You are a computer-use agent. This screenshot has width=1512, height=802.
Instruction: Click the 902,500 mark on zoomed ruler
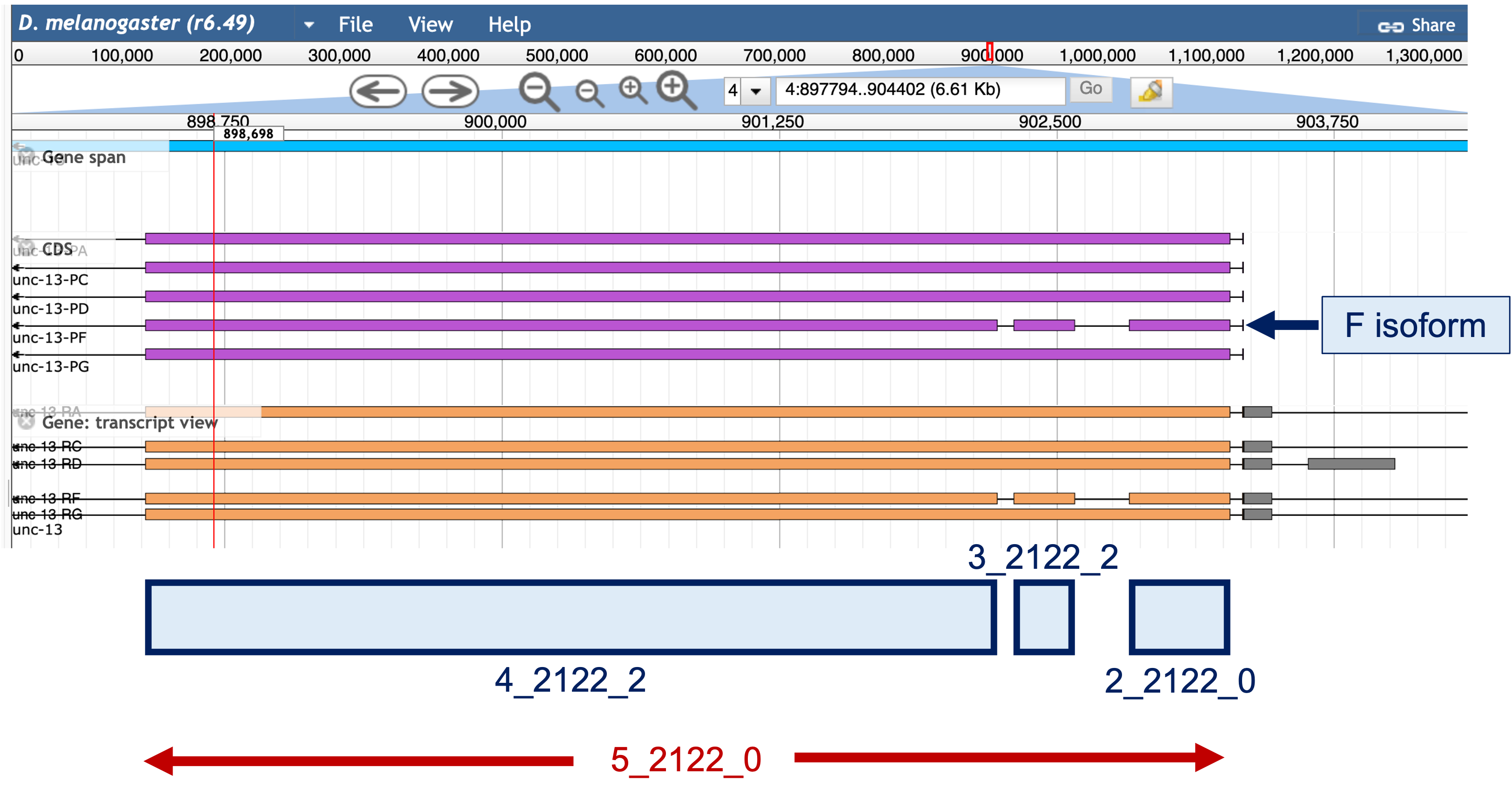point(1049,121)
